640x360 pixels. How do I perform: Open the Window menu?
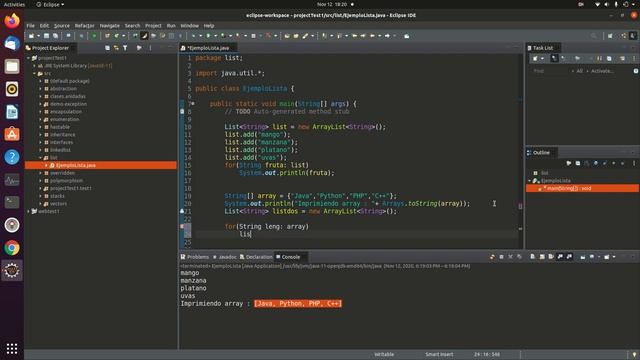[189, 25]
